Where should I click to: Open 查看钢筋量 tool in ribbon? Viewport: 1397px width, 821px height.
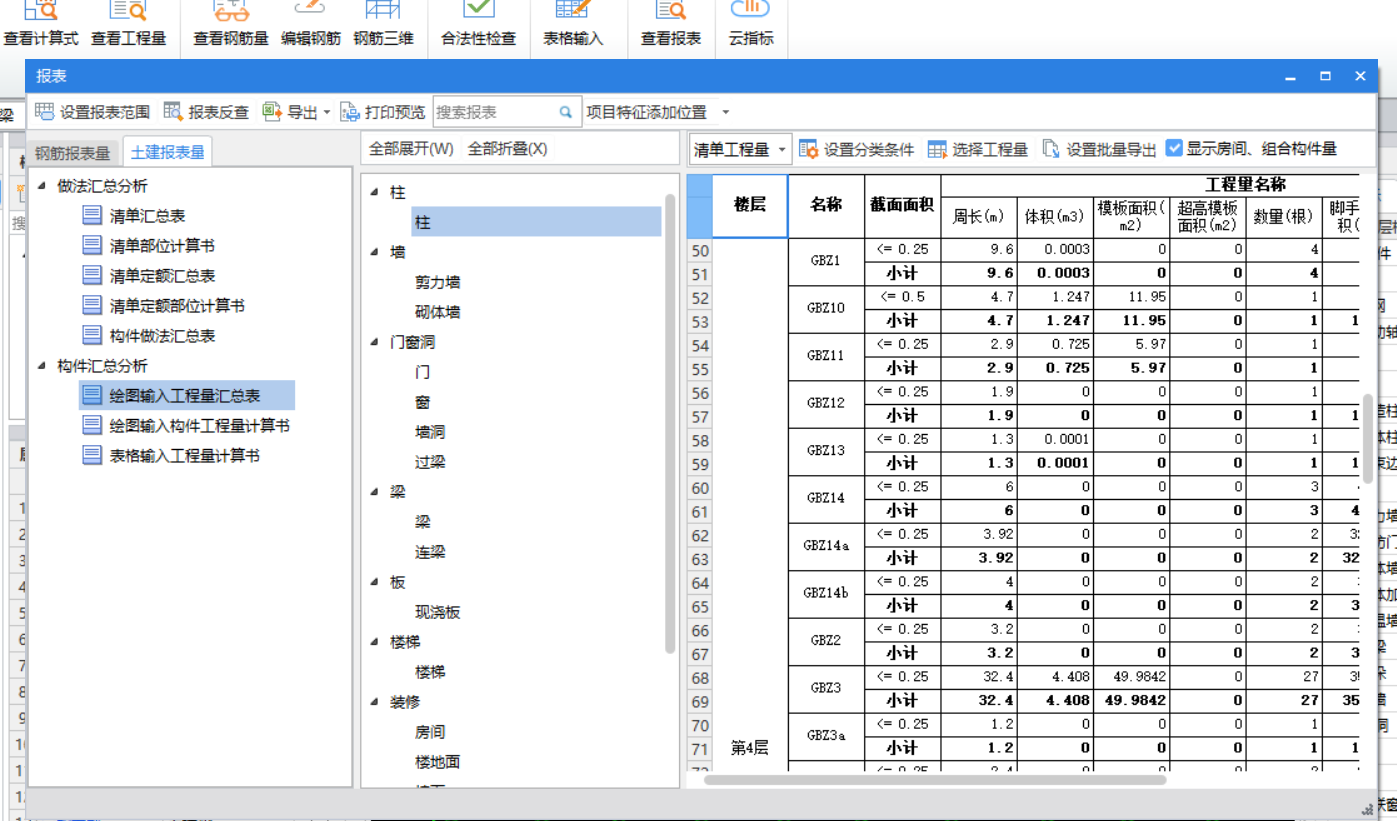coord(231,26)
